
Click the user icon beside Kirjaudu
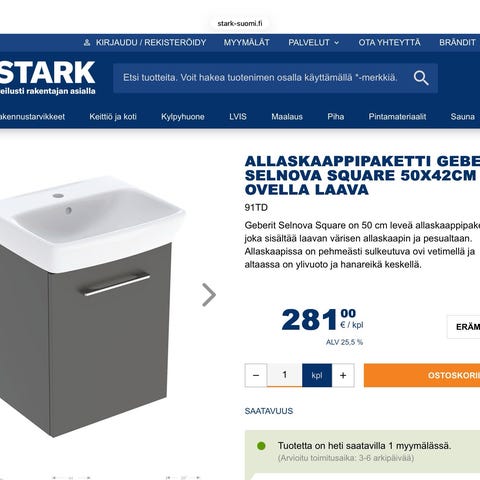[x=87, y=43]
